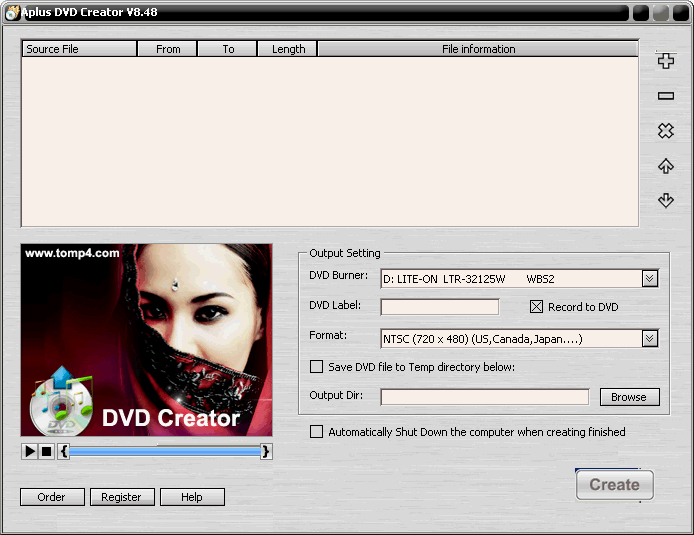Image resolution: width=694 pixels, height=535 pixels.
Task: Select the NTSC format combo box field
Action: coord(520,339)
